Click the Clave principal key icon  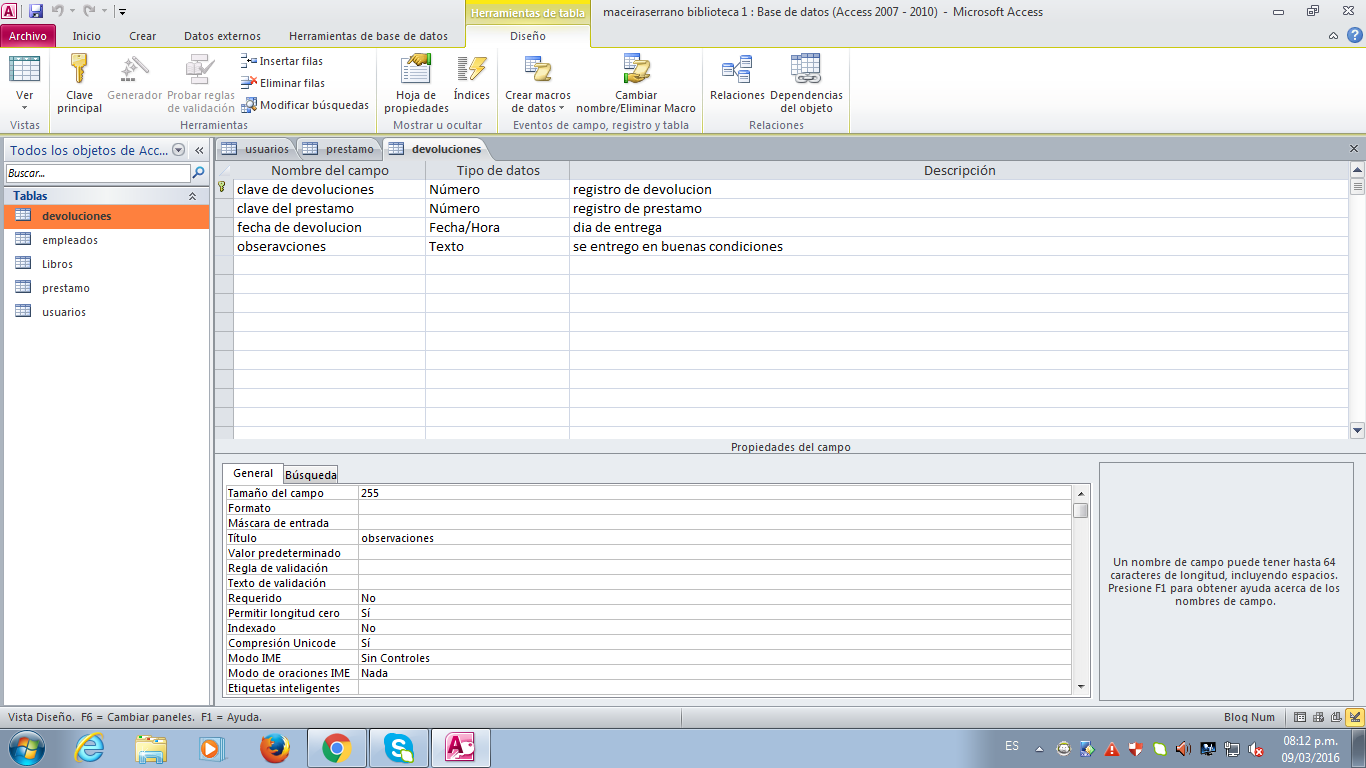click(79, 70)
